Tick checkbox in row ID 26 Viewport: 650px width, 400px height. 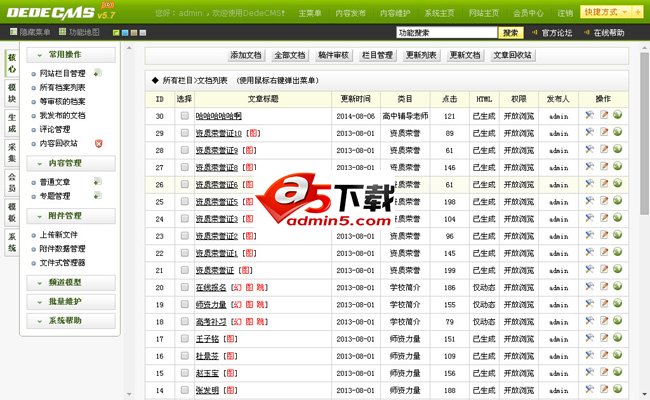point(184,184)
